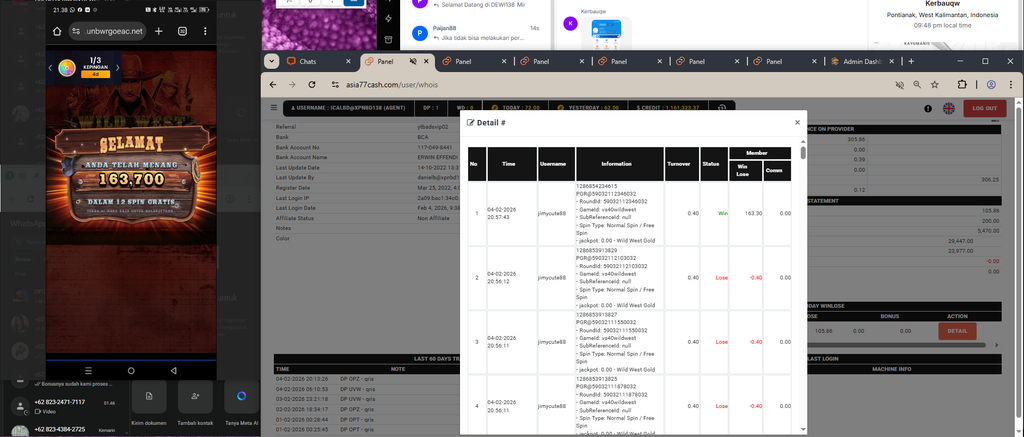Tap the colorful spin wheel Kepingan icon
The height and width of the screenshot is (437, 1024).
pos(67,68)
